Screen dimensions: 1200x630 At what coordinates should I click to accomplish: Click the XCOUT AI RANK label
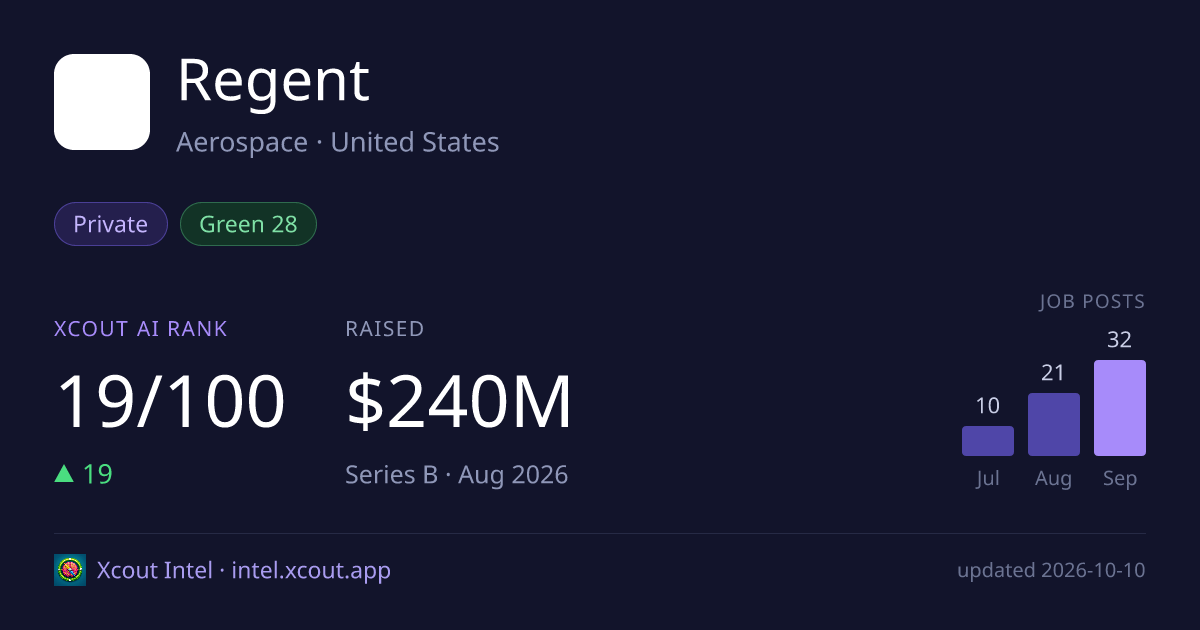[141, 328]
